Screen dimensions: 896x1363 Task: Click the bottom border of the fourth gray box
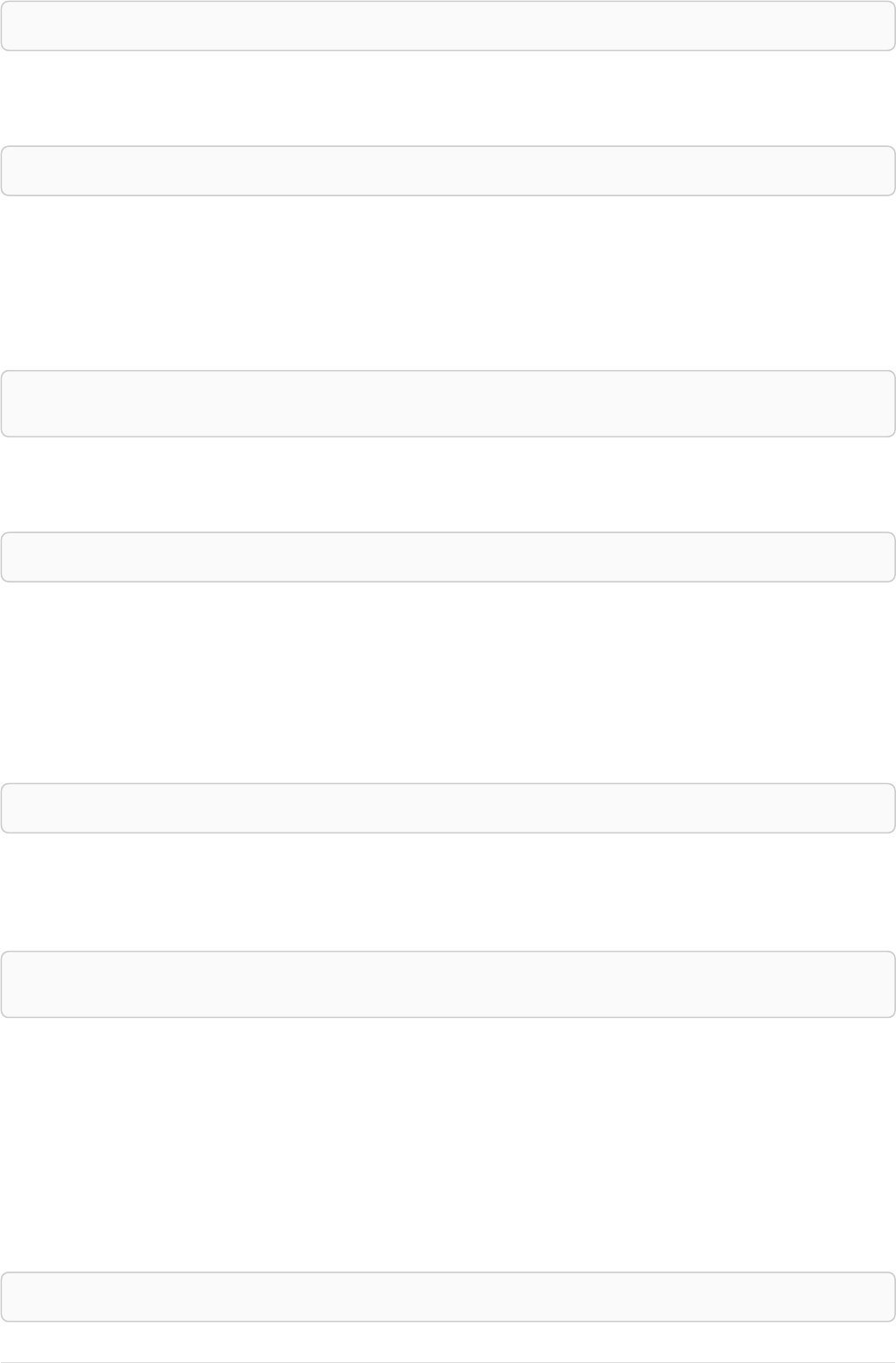(448, 582)
